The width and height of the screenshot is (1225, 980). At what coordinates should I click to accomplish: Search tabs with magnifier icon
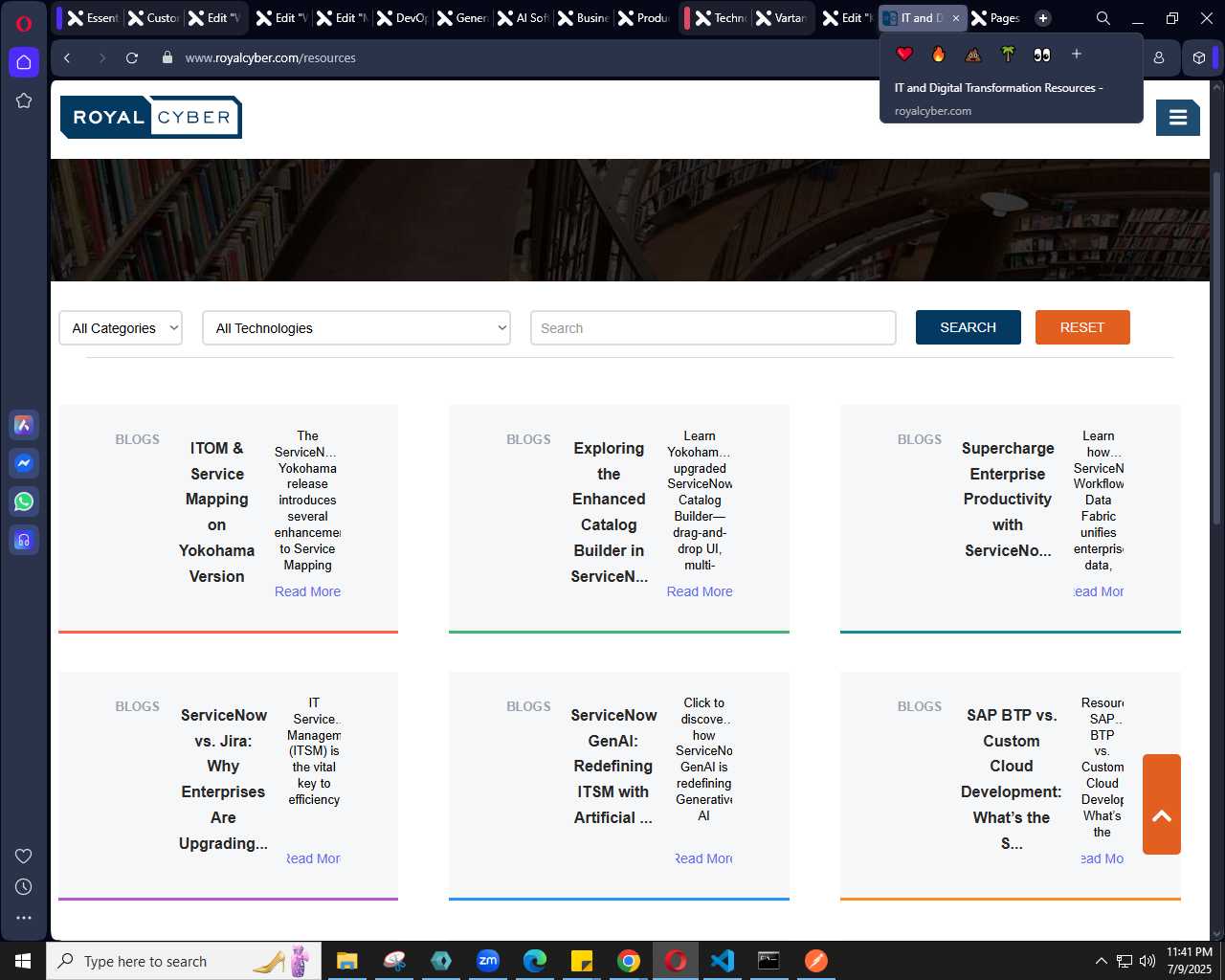pos(1102,18)
